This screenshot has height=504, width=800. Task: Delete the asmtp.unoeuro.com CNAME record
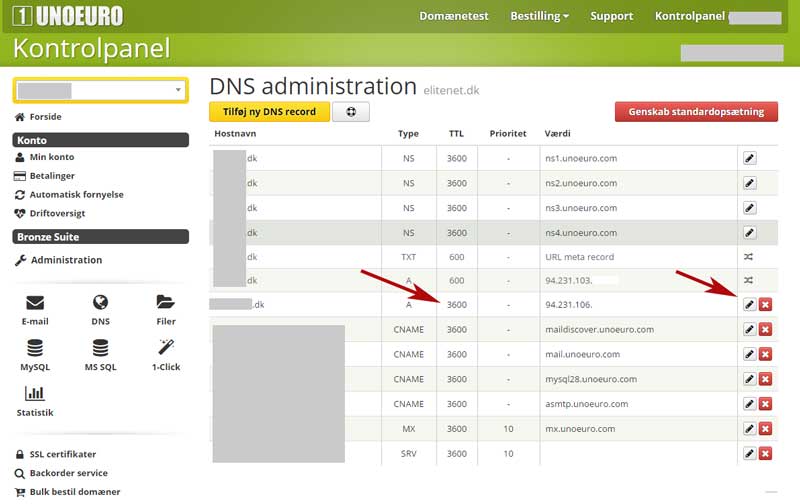pos(765,404)
